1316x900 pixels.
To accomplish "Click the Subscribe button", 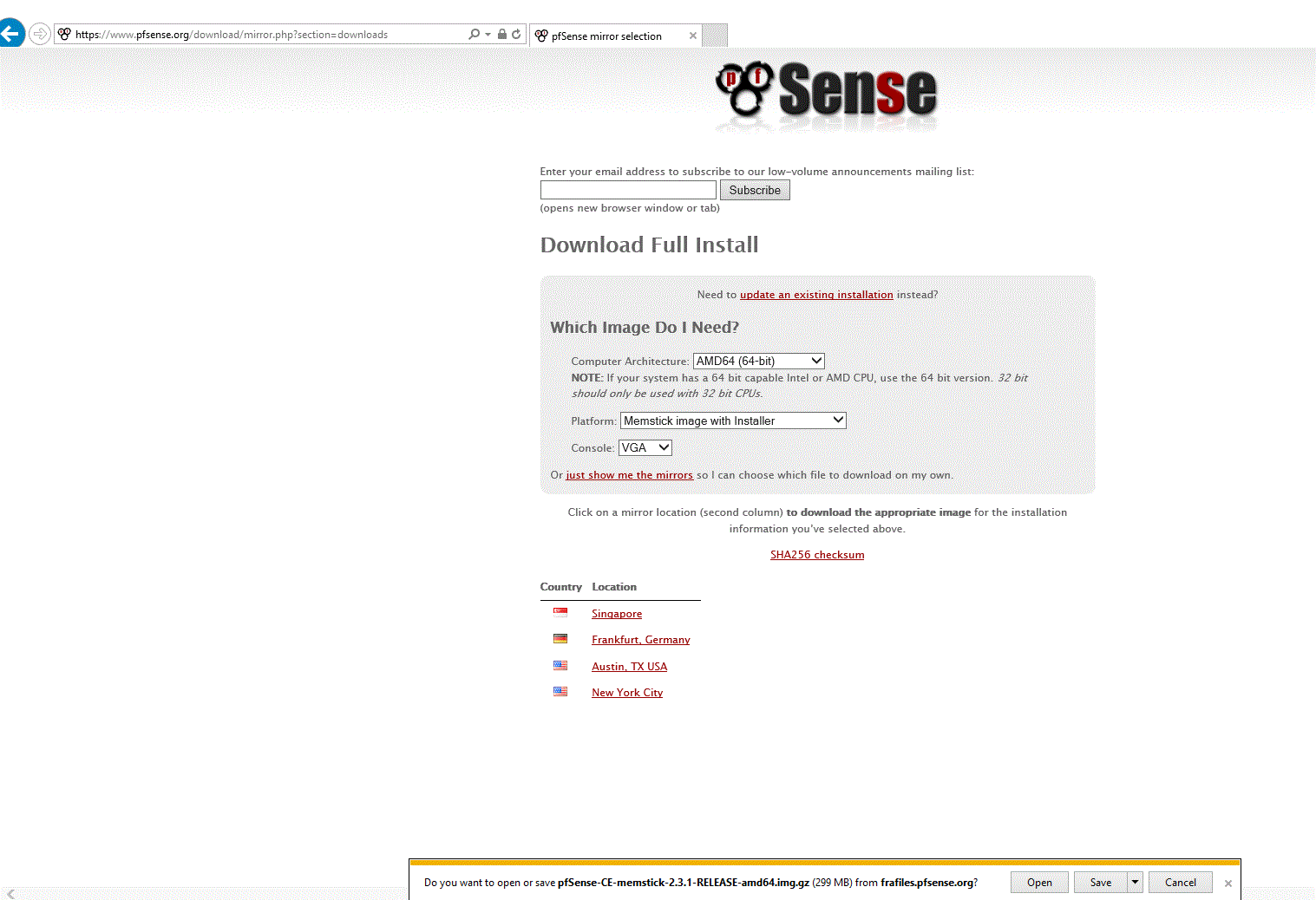I will pos(755,190).
